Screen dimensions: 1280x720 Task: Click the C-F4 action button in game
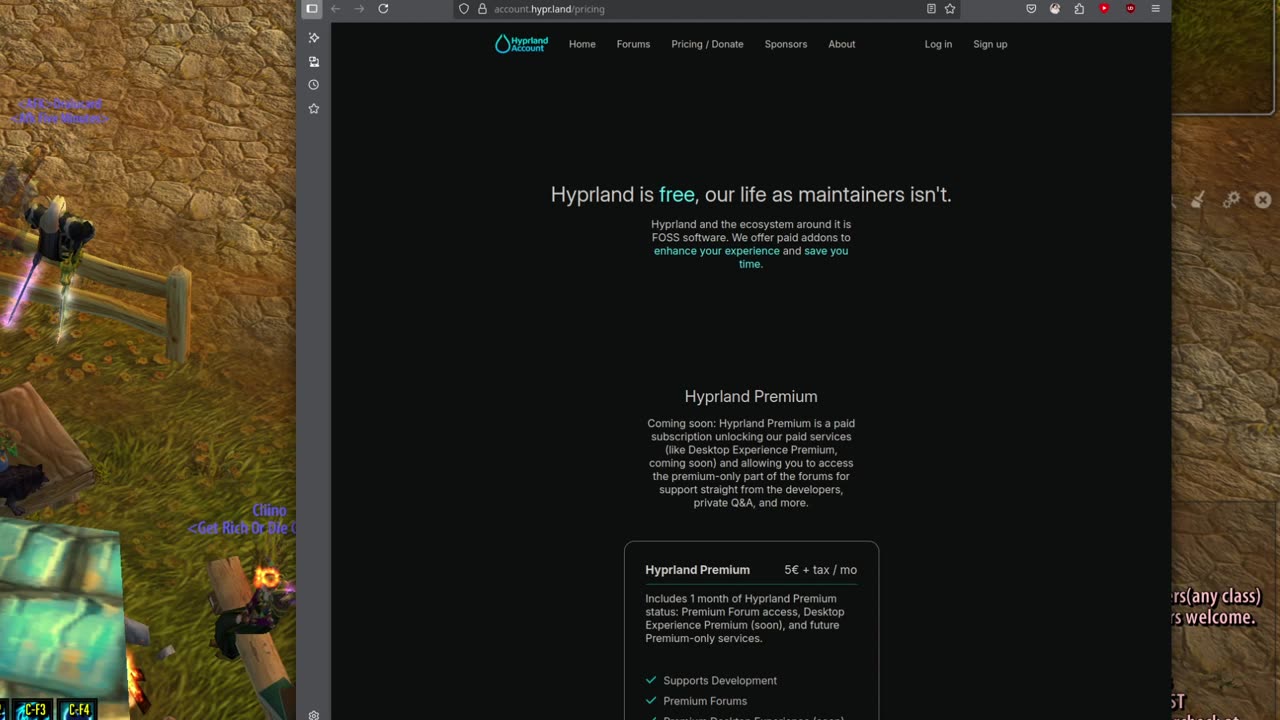78,709
